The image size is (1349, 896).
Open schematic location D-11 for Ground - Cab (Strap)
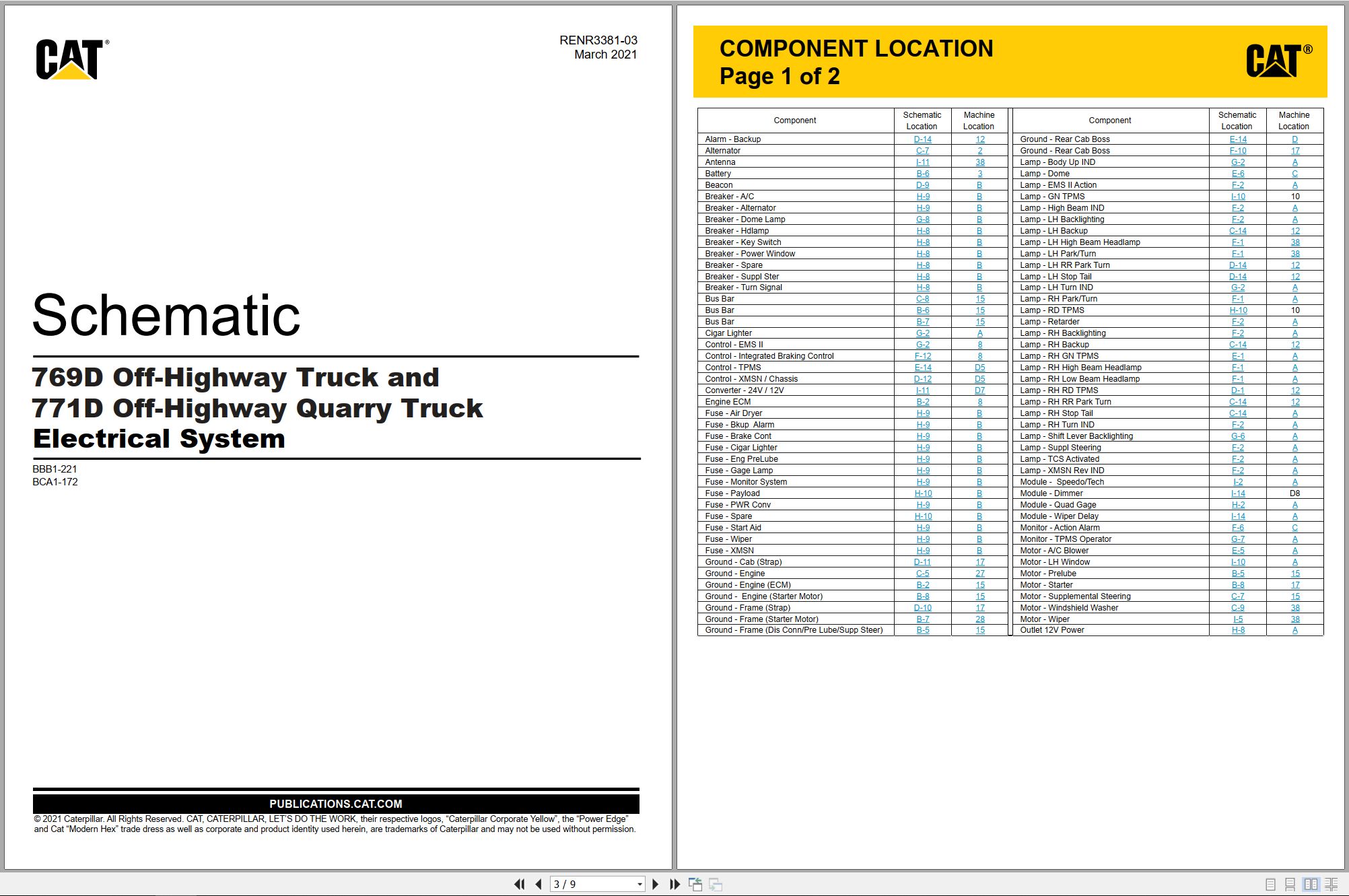pyautogui.click(x=922, y=562)
